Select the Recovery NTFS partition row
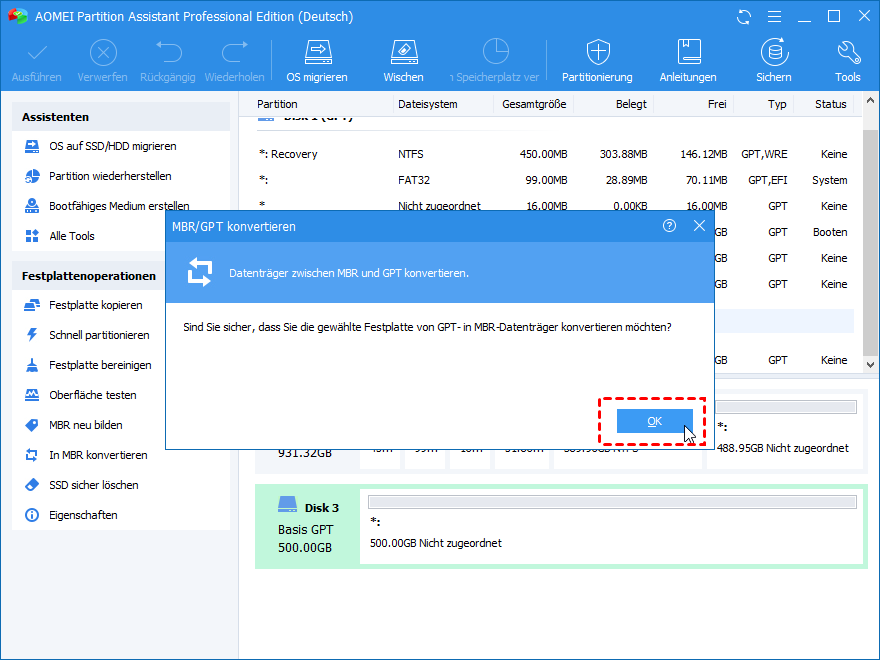880x660 pixels. point(554,154)
